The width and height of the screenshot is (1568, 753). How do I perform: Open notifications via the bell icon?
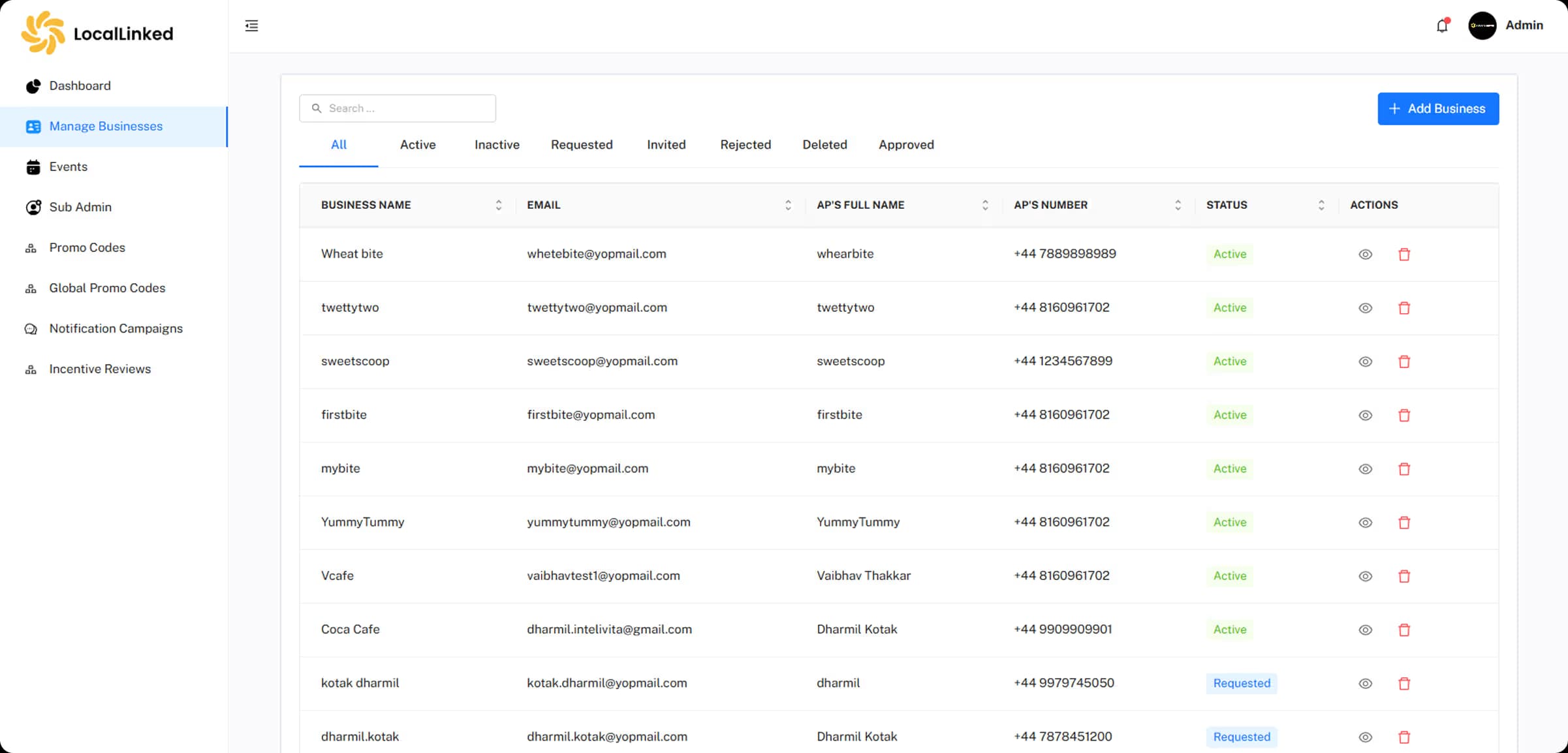coord(1442,25)
